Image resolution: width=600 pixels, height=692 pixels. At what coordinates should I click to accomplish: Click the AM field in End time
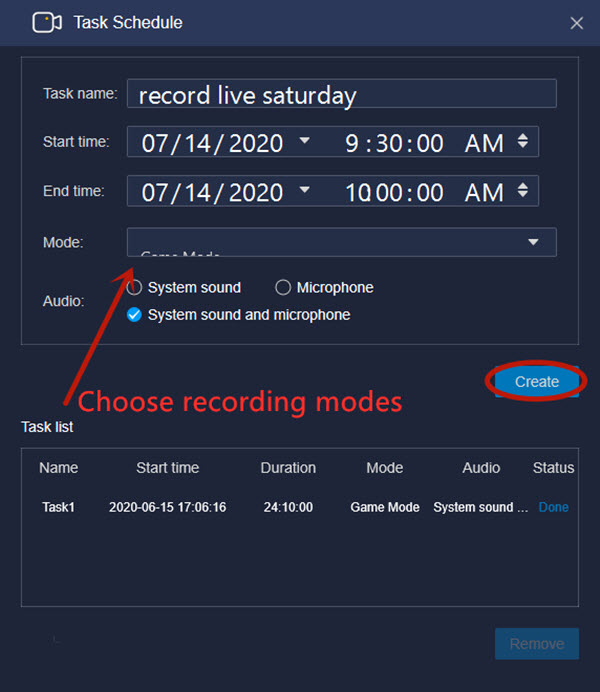point(484,193)
